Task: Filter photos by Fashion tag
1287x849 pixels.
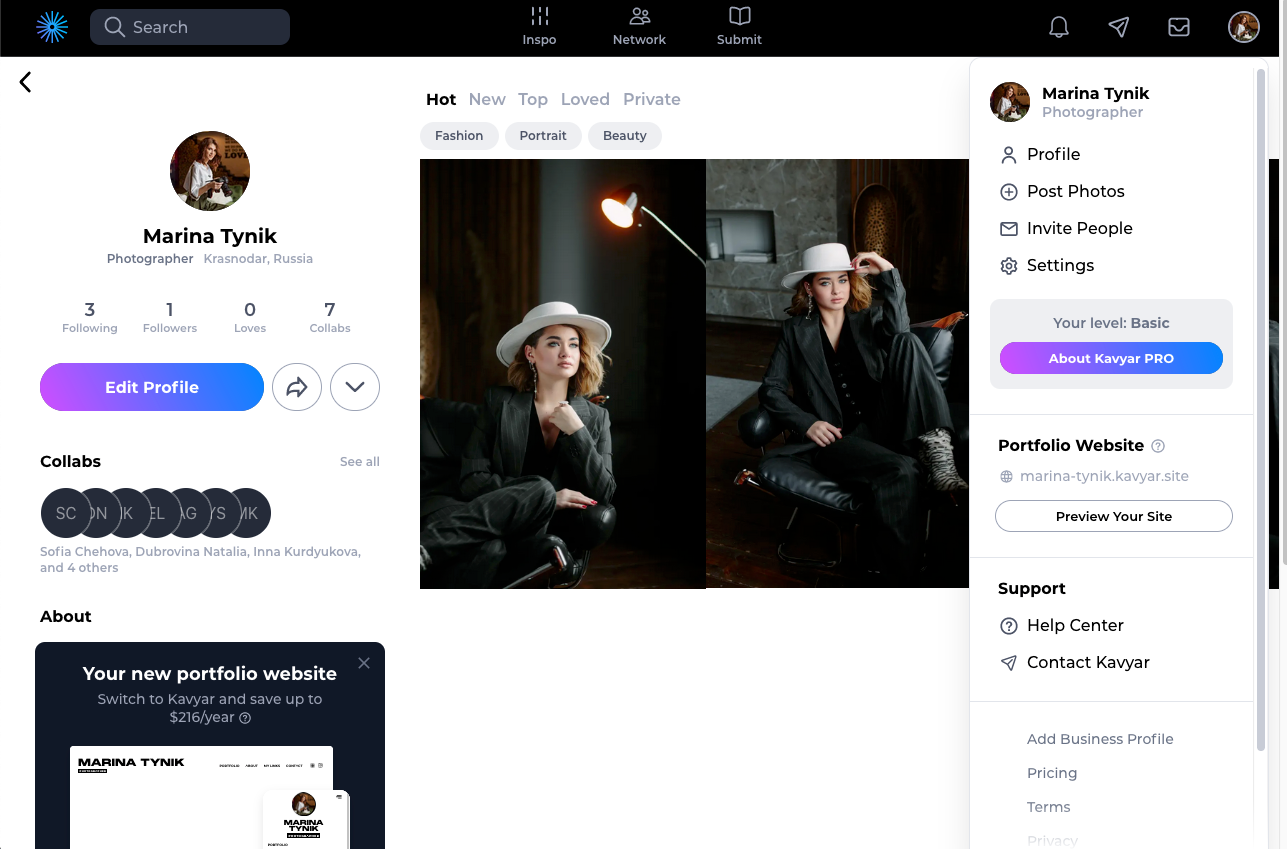Action: 459,136
